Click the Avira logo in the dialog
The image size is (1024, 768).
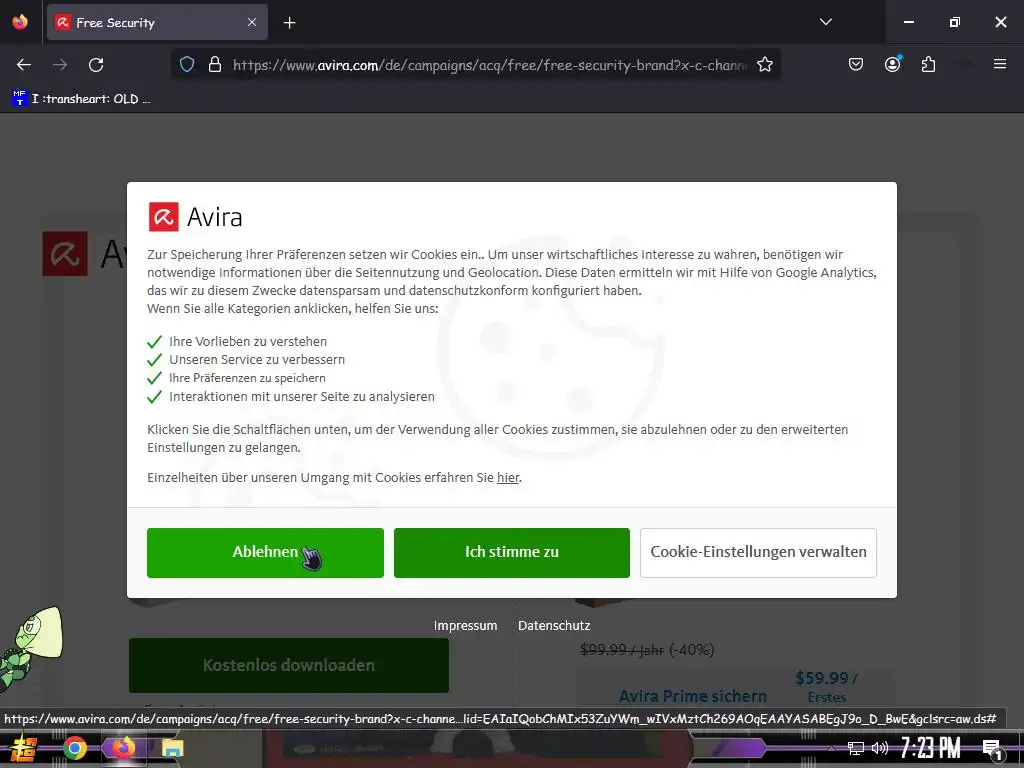pos(195,217)
